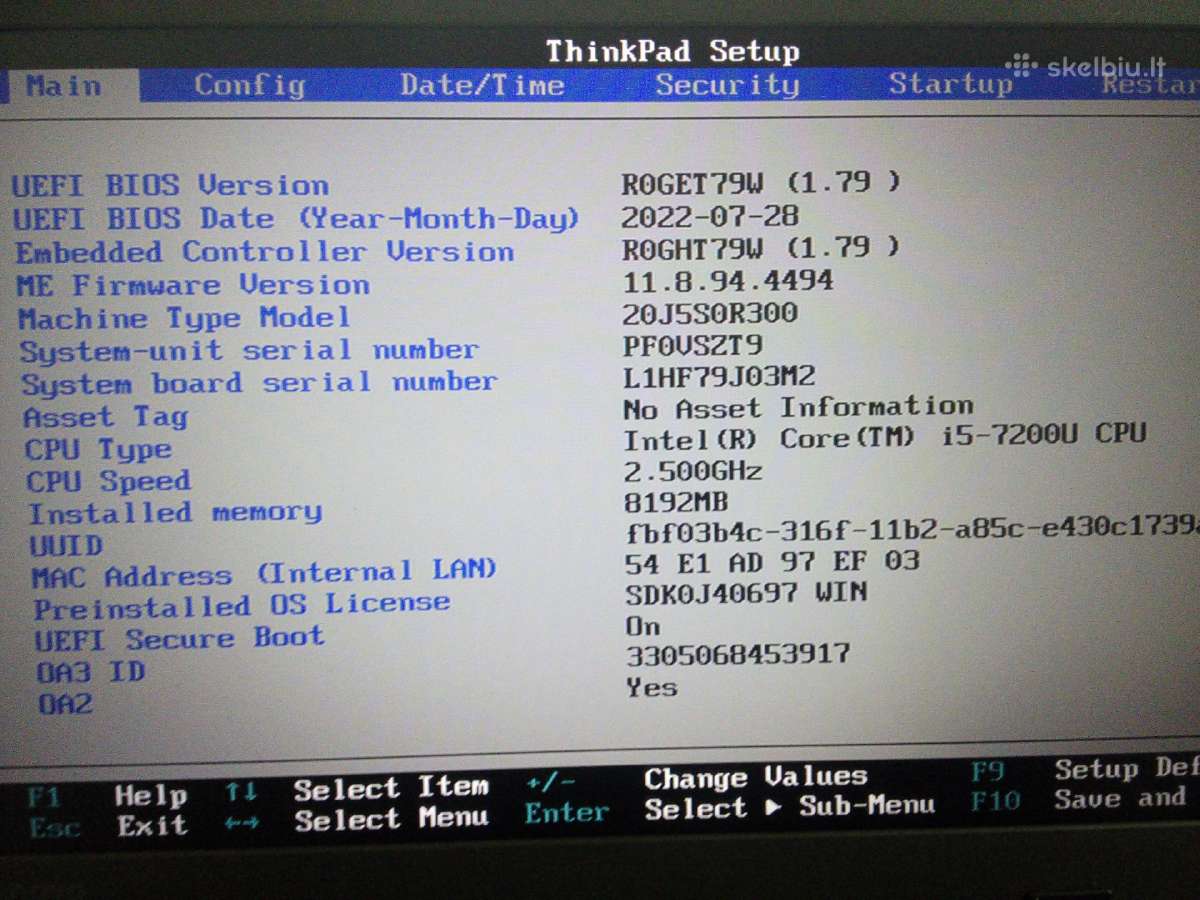The width and height of the screenshot is (1200, 900).
Task: Click the No Asset Information value
Action: click(798, 408)
